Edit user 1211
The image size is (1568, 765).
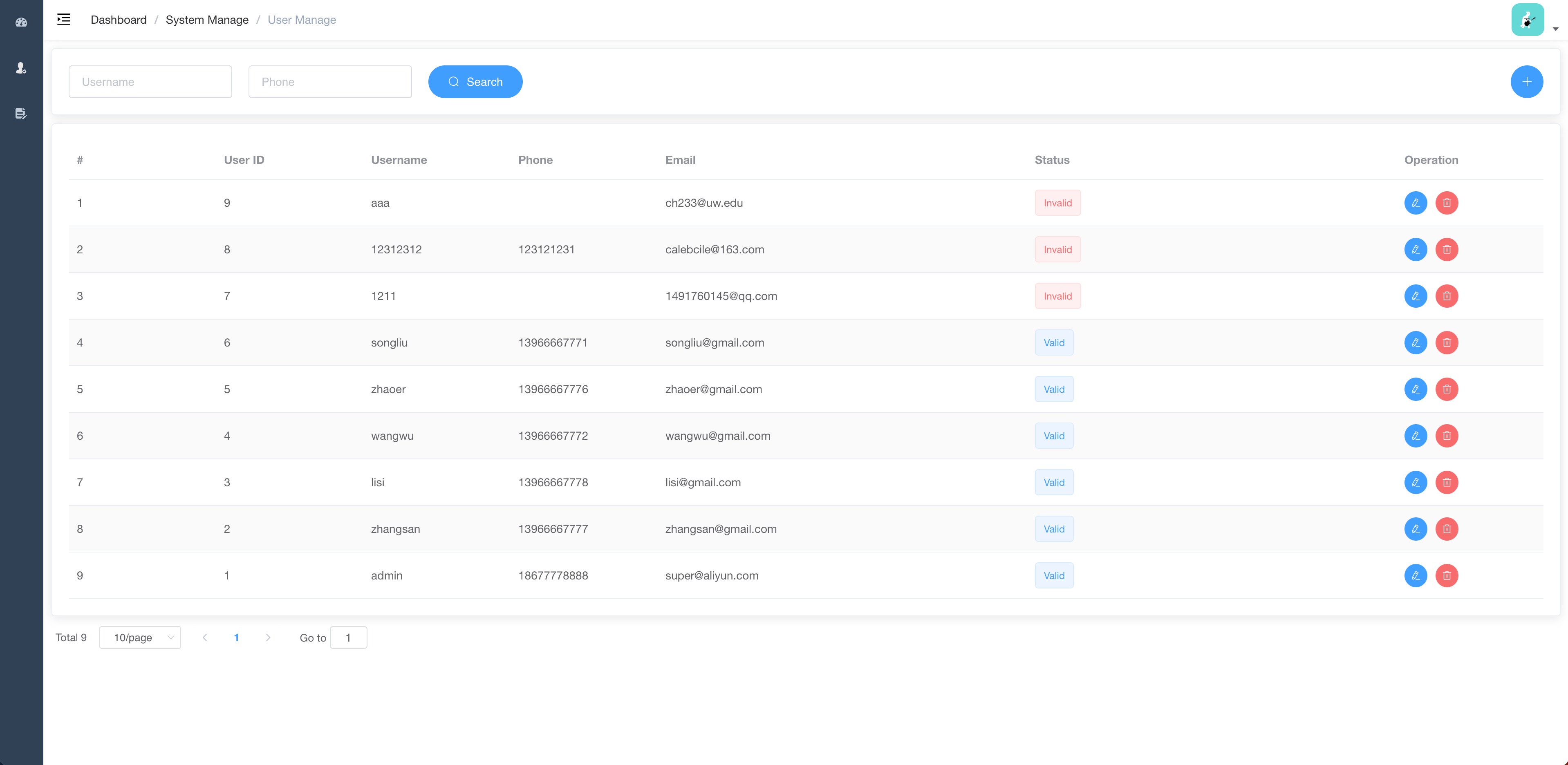click(x=1415, y=296)
